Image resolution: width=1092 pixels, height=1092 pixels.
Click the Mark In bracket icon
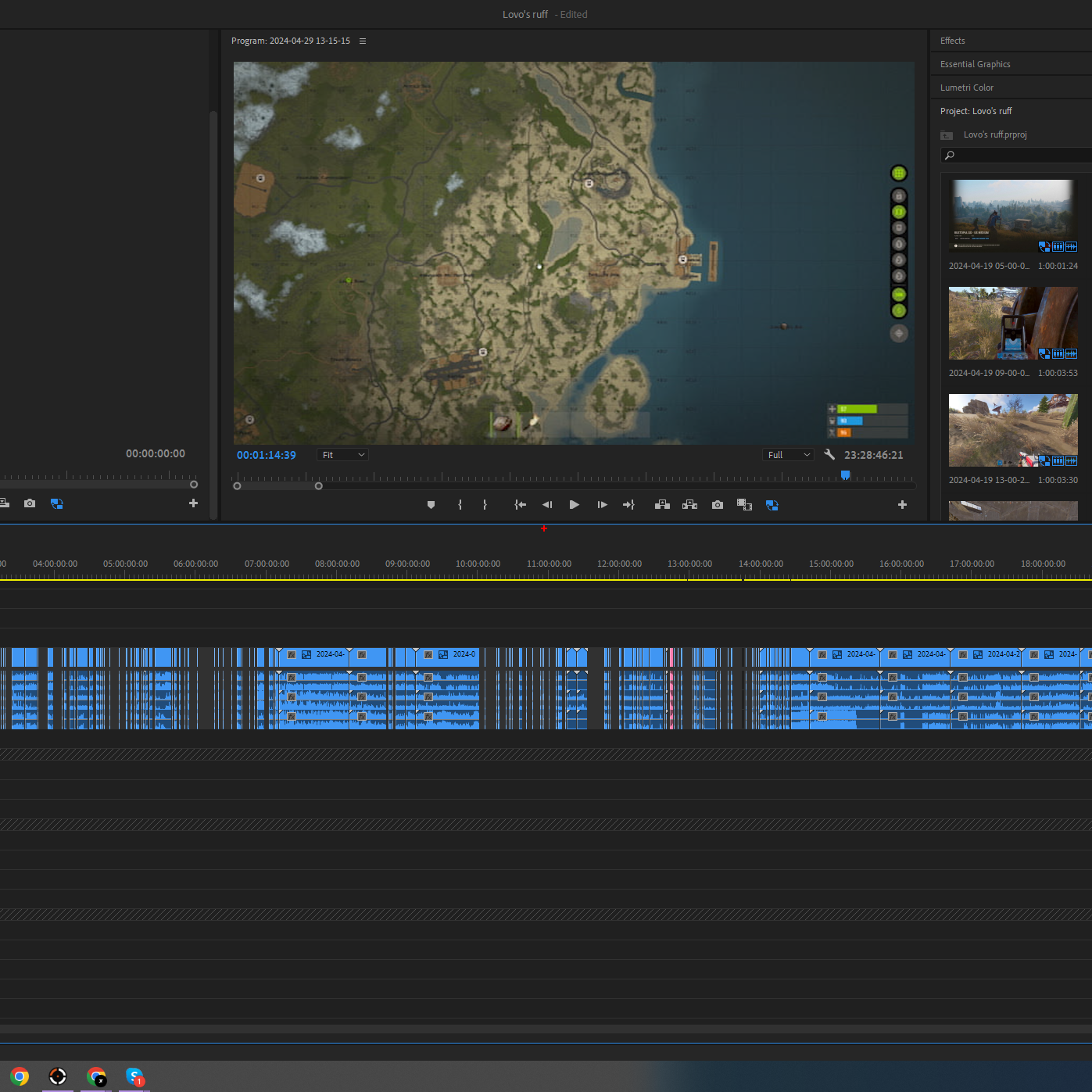click(460, 505)
